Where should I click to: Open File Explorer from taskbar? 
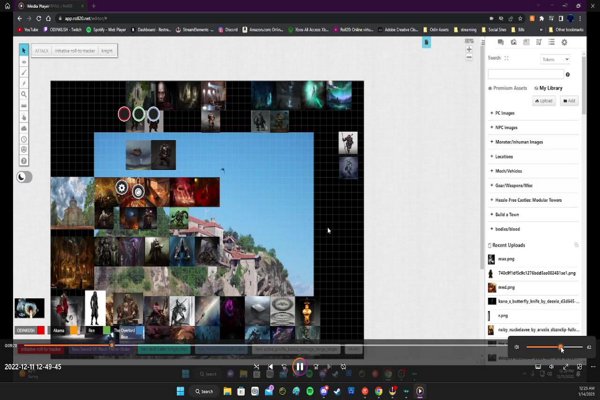point(227,391)
